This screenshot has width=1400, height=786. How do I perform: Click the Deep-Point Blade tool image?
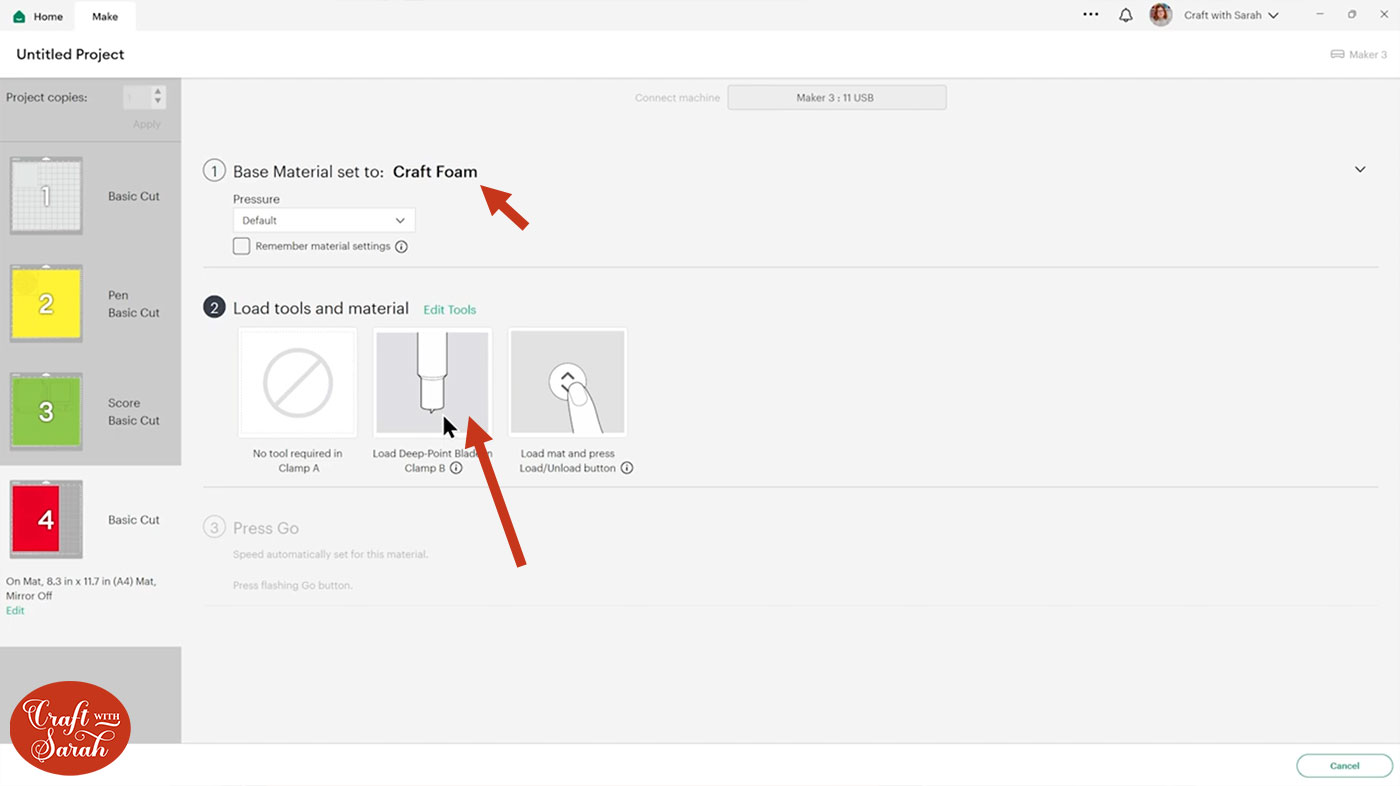coord(432,382)
